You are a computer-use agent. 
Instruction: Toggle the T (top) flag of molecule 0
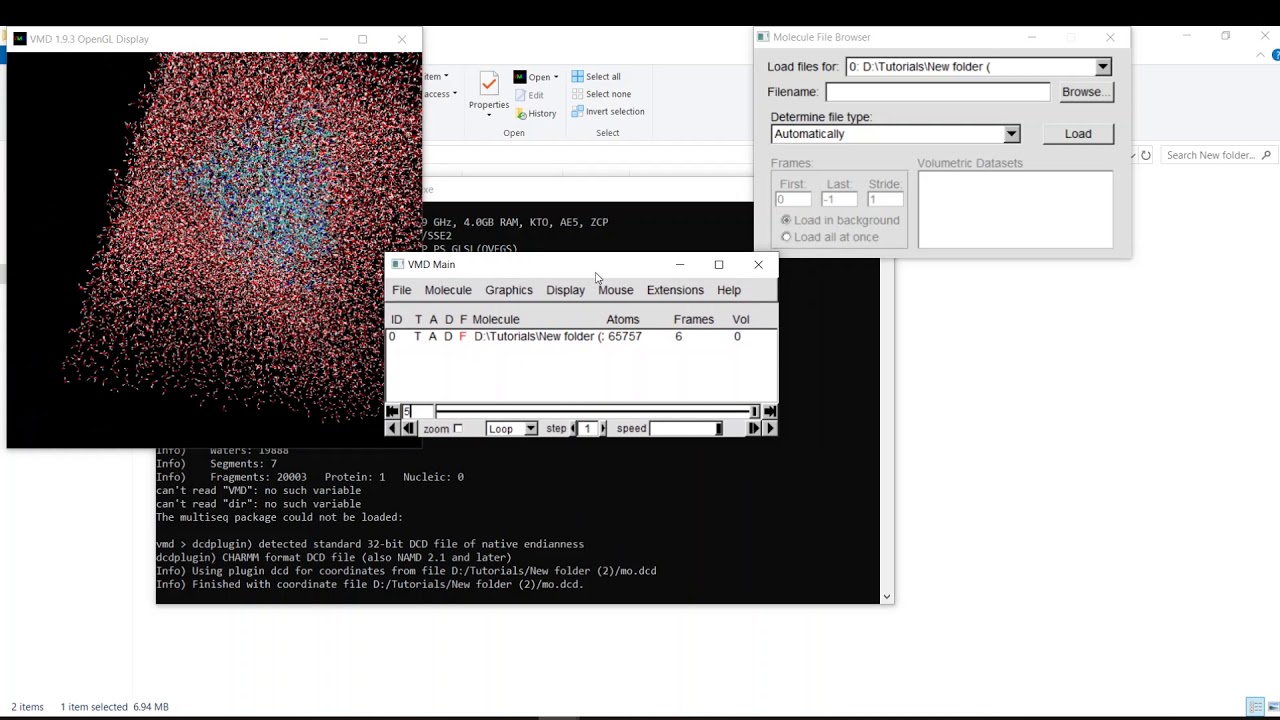(418, 336)
